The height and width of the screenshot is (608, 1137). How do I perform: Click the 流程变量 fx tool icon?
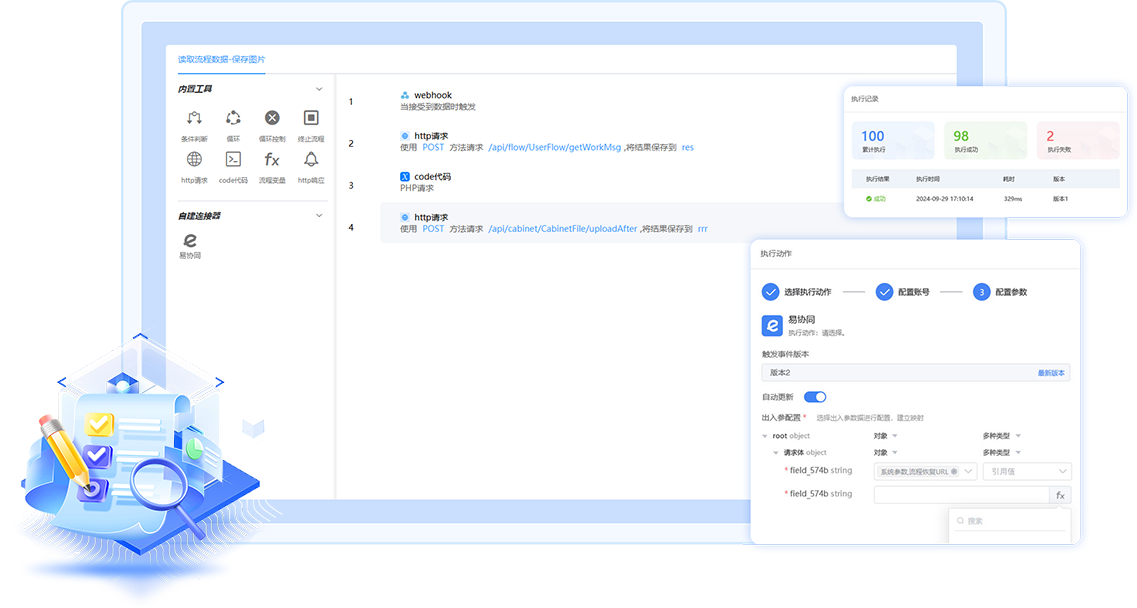(x=272, y=160)
